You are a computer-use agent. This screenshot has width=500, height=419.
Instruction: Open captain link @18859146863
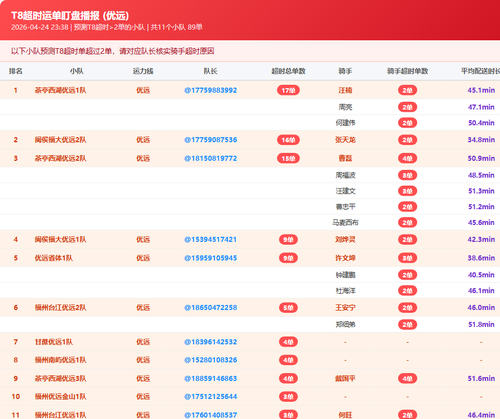coord(211,379)
